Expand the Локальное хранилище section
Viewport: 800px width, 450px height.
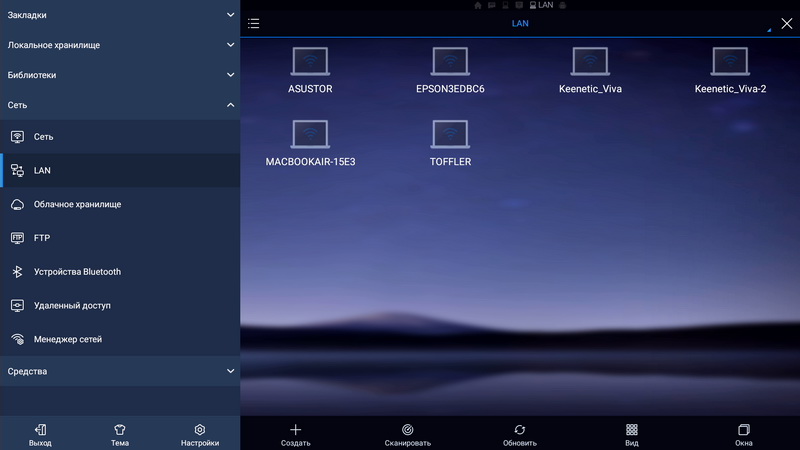coord(120,45)
